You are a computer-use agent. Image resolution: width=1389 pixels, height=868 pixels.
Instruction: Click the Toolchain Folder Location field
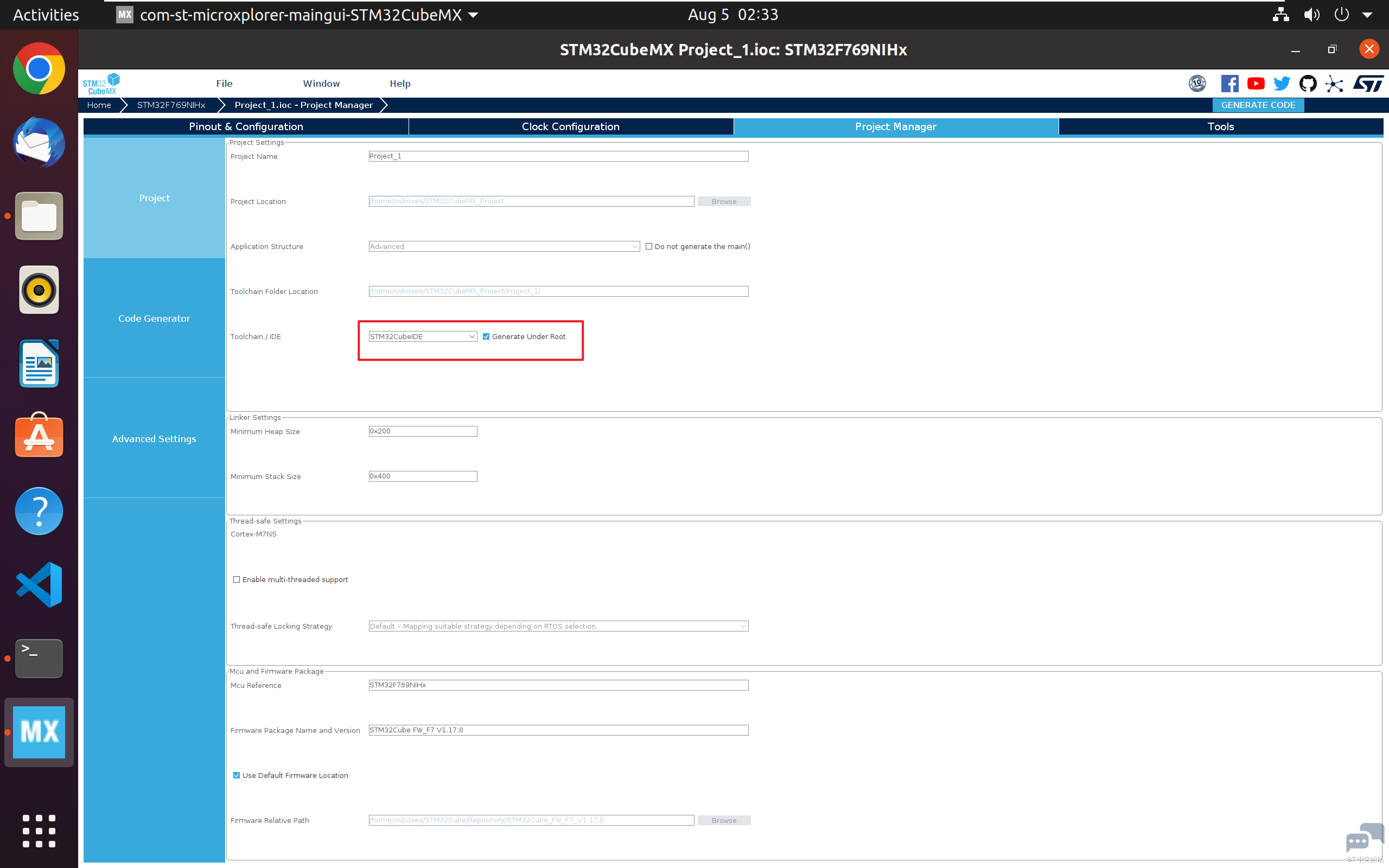point(558,292)
